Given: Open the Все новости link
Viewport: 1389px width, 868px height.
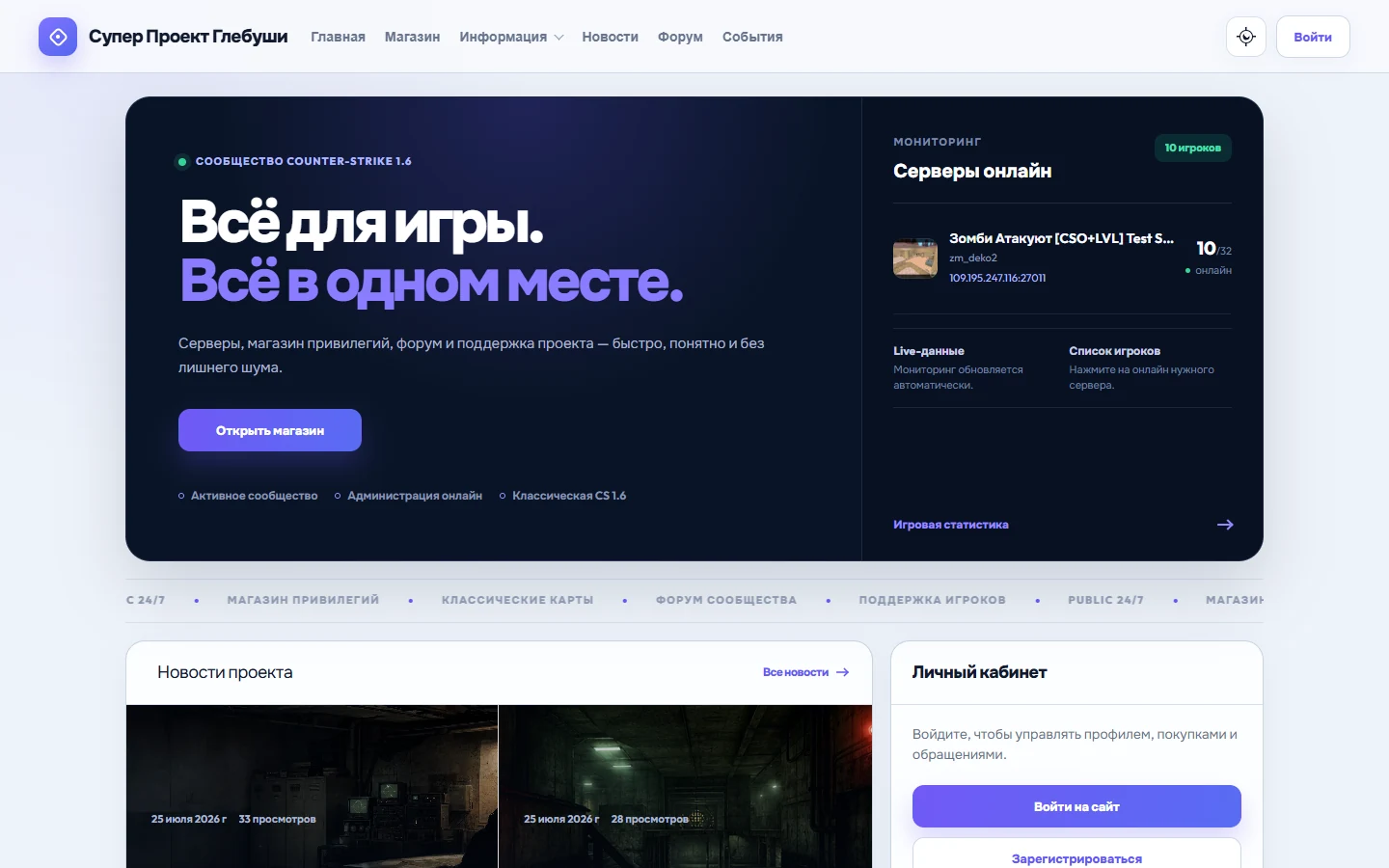Looking at the screenshot, I should (x=796, y=672).
